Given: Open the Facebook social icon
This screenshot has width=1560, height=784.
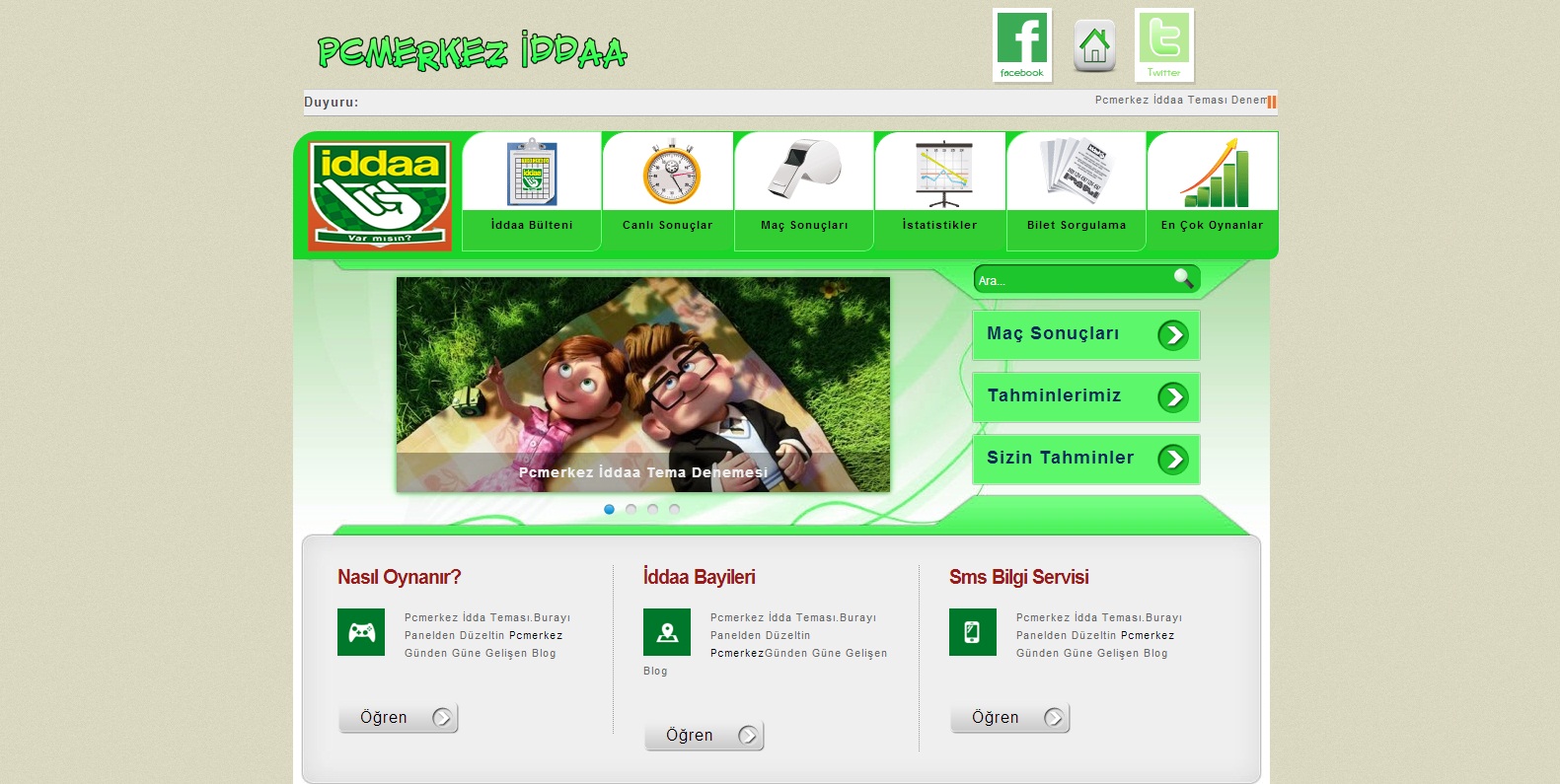Looking at the screenshot, I should pos(1022,45).
